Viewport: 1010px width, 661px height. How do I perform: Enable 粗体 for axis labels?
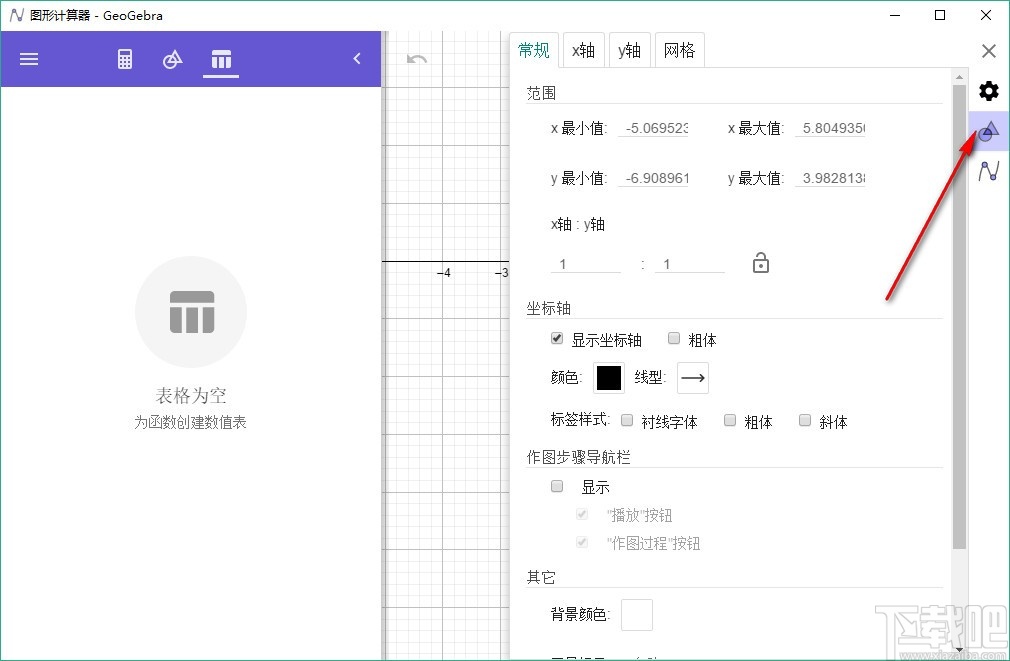coord(674,339)
